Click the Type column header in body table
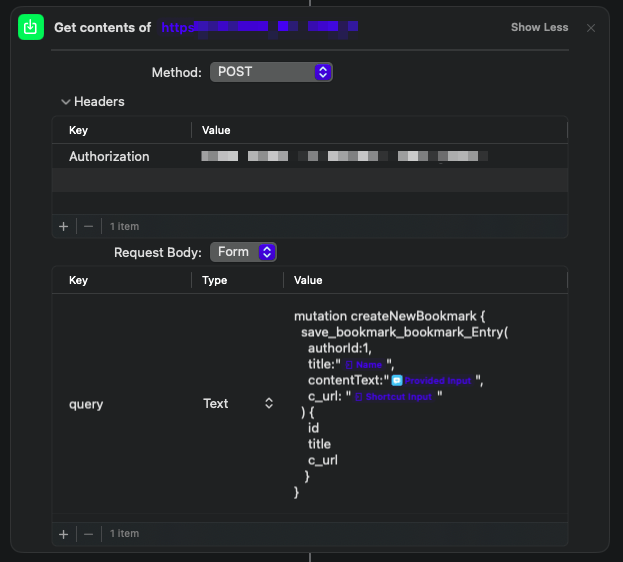623x562 pixels. coord(215,281)
